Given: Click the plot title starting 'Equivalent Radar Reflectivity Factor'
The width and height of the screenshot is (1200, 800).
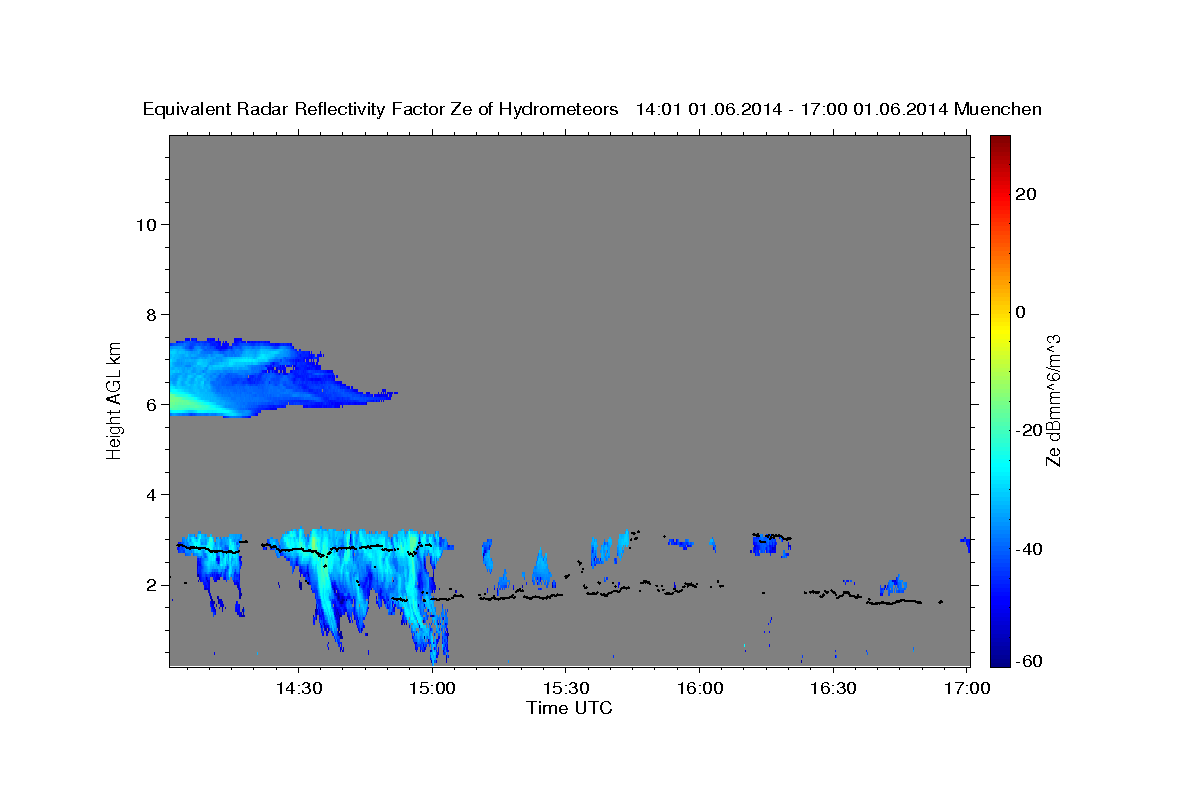Looking at the screenshot, I should (x=593, y=109).
